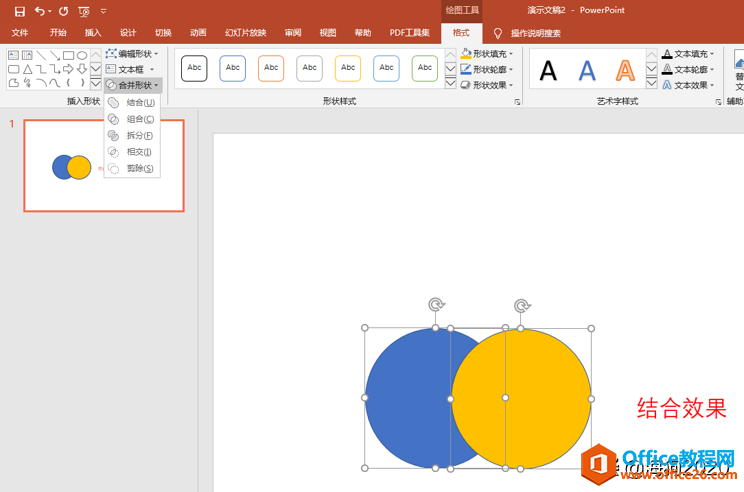Select the horizontal text box shape
The image size is (744, 492).
pyautogui.click(x=14, y=55)
